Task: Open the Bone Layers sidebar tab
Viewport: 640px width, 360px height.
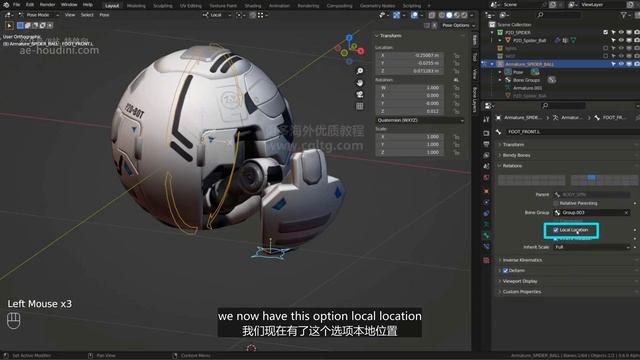Action: click(475, 100)
